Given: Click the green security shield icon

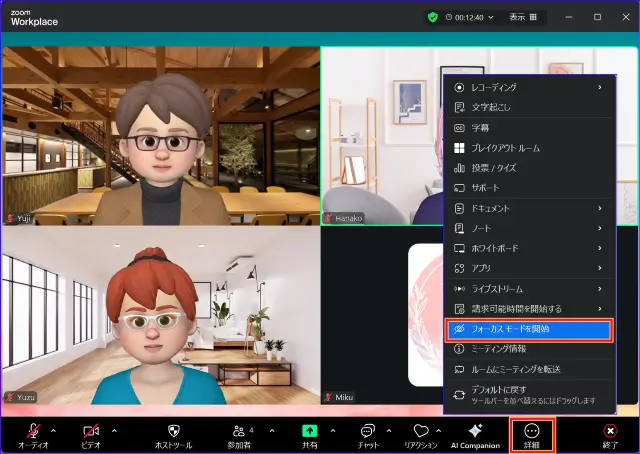Looking at the screenshot, I should pyautogui.click(x=433, y=17).
